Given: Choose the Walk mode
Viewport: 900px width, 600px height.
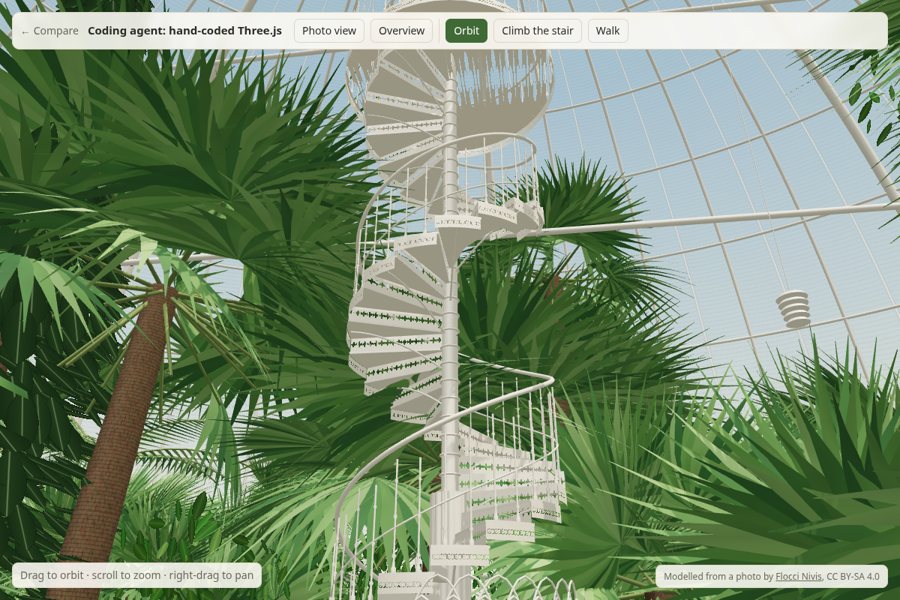Looking at the screenshot, I should tap(607, 31).
